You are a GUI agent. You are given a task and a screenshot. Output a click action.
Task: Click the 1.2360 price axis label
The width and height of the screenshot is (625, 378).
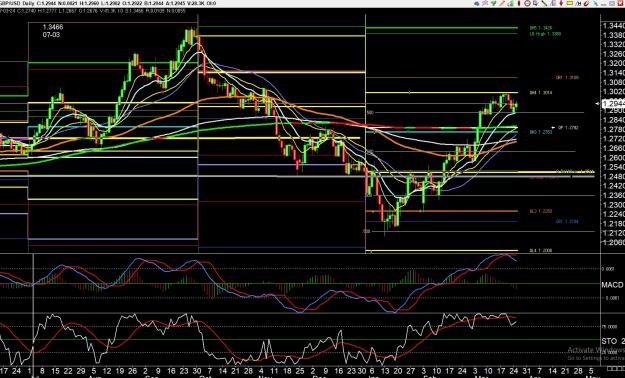pos(613,195)
